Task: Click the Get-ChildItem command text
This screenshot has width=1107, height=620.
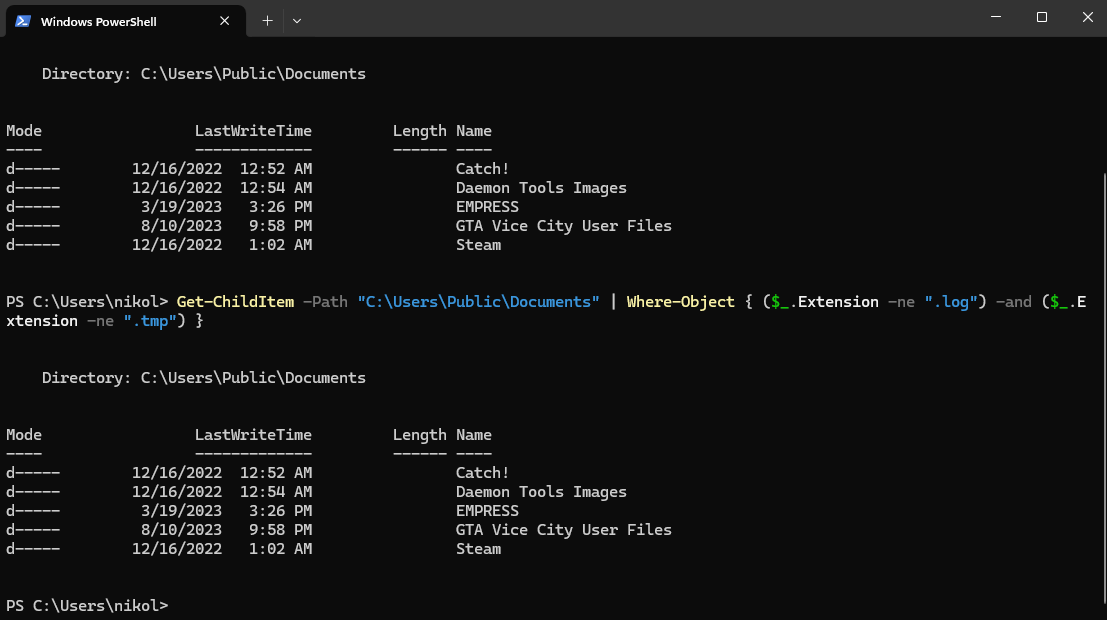Action: [x=235, y=302]
